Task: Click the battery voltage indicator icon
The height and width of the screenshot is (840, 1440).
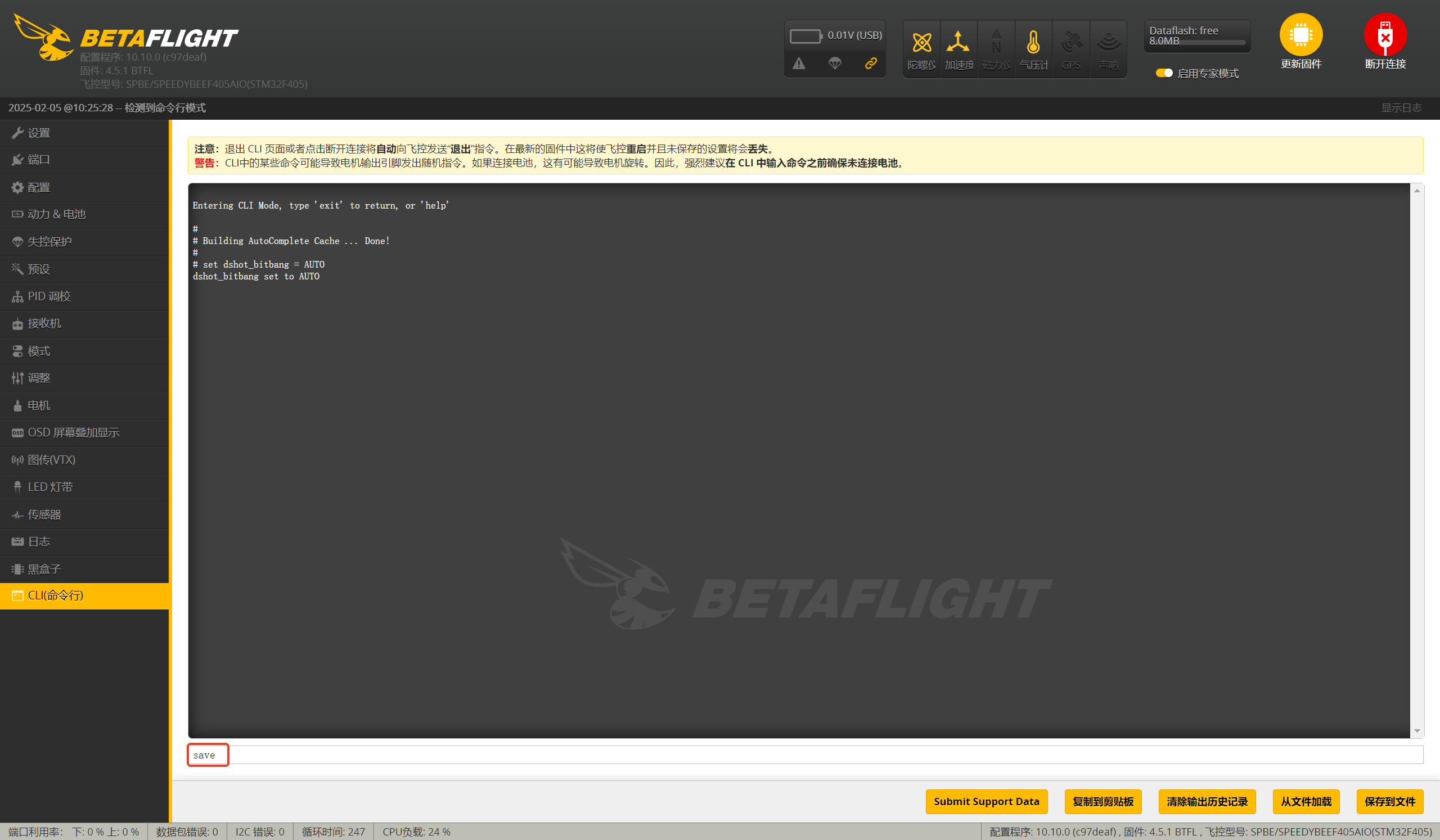Action: [x=805, y=36]
